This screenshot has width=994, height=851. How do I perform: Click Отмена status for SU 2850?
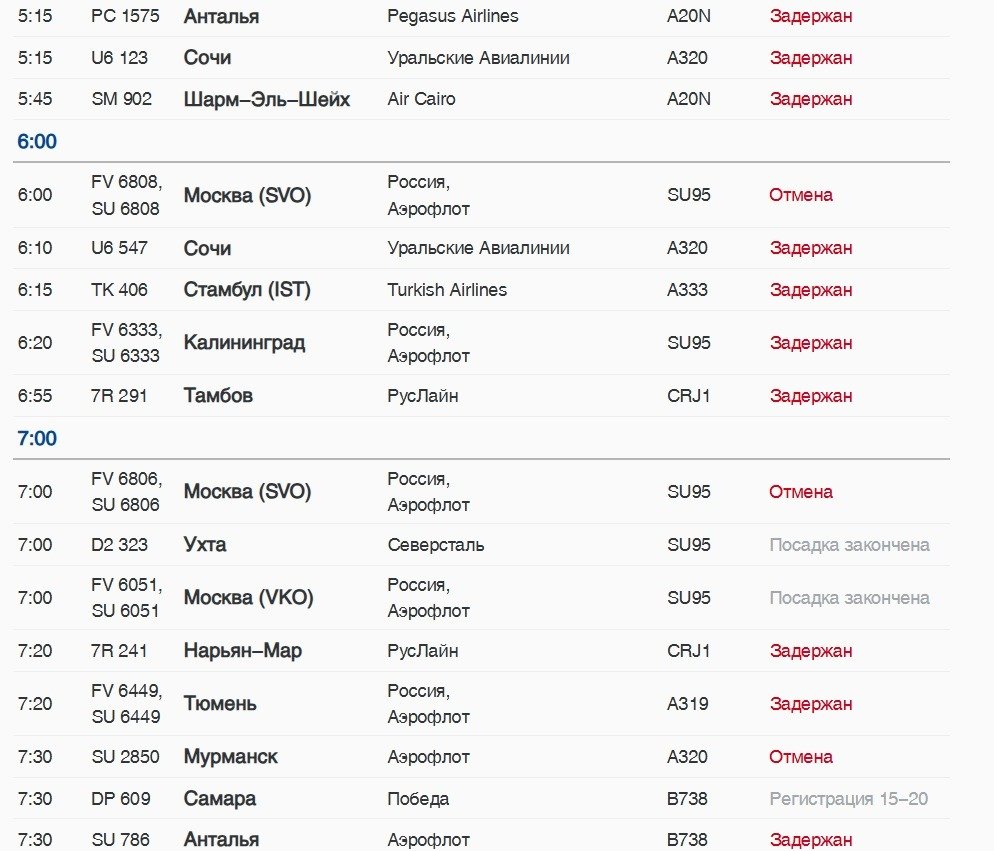tap(801, 757)
